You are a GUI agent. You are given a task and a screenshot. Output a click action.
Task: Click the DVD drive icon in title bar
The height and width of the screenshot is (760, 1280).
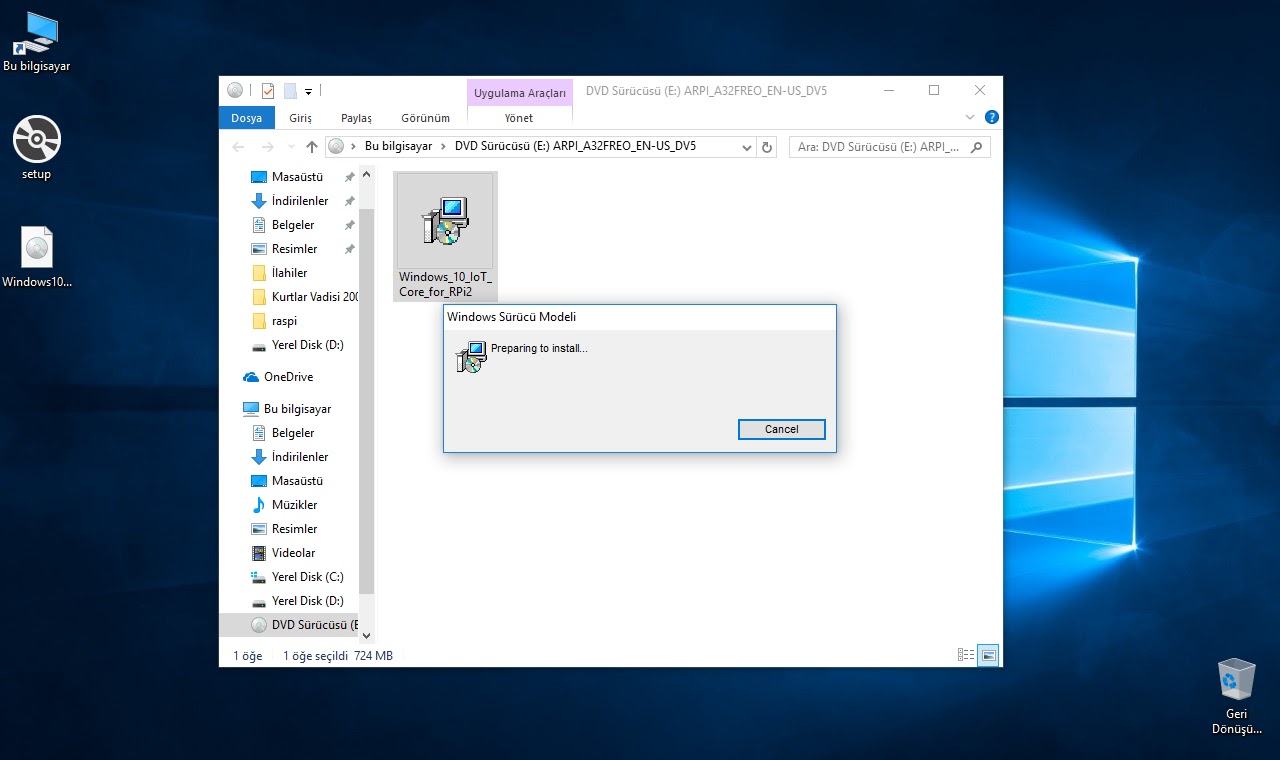(235, 90)
